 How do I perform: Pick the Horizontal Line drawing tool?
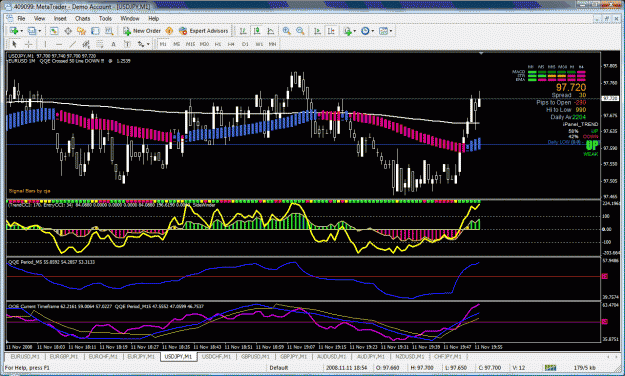59,44
